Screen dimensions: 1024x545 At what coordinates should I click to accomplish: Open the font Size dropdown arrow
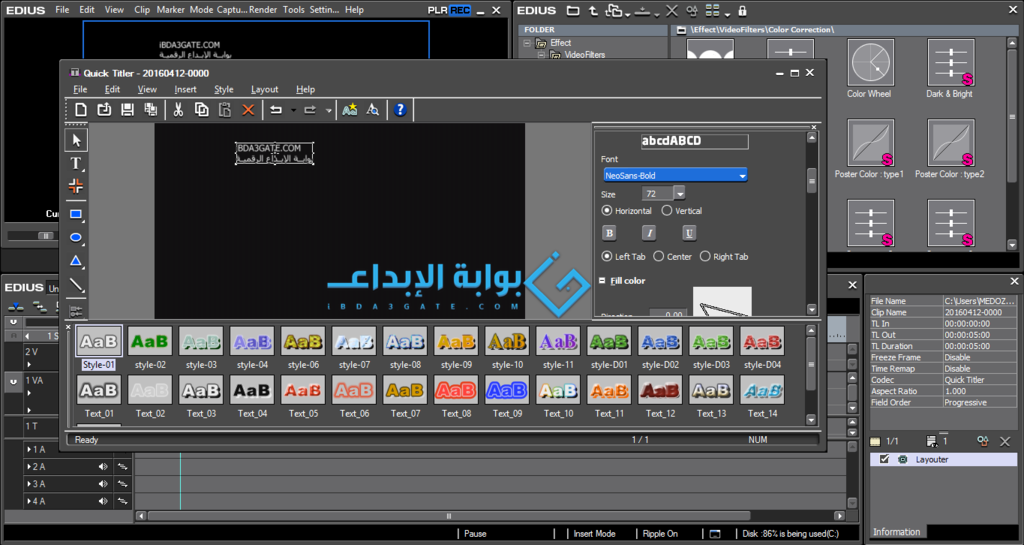[x=680, y=194]
